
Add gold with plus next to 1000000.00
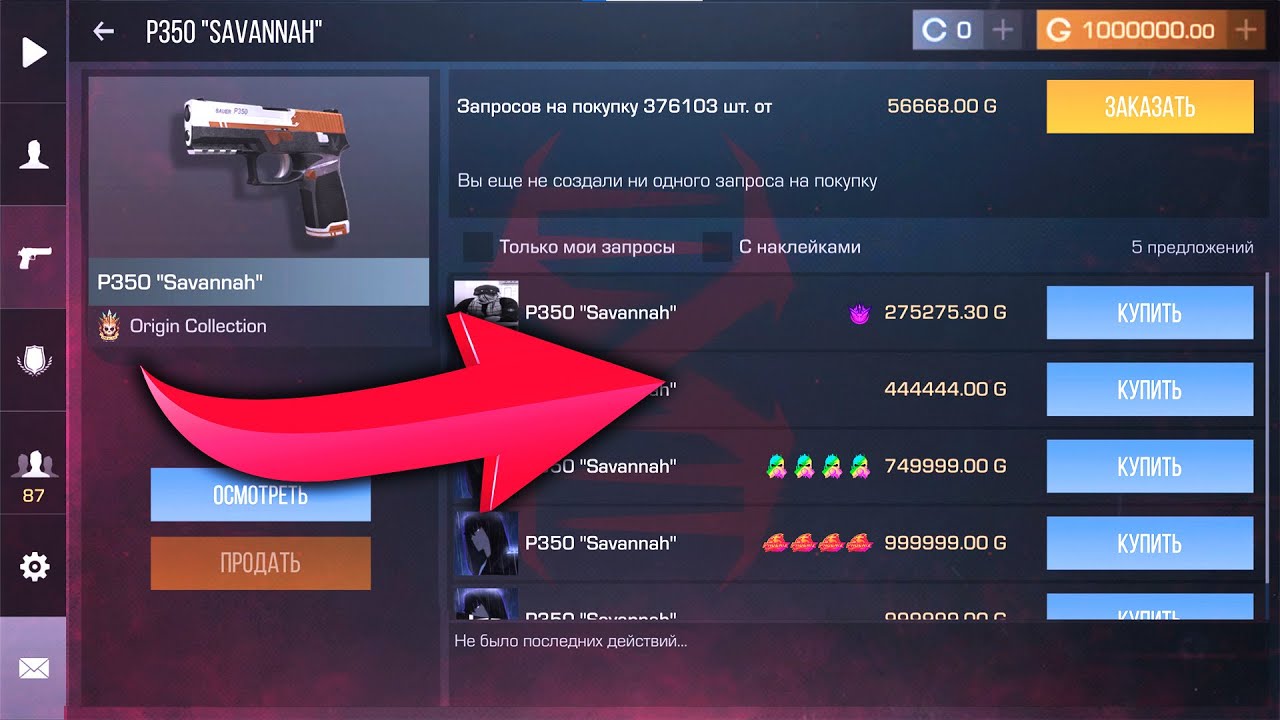(x=1246, y=30)
